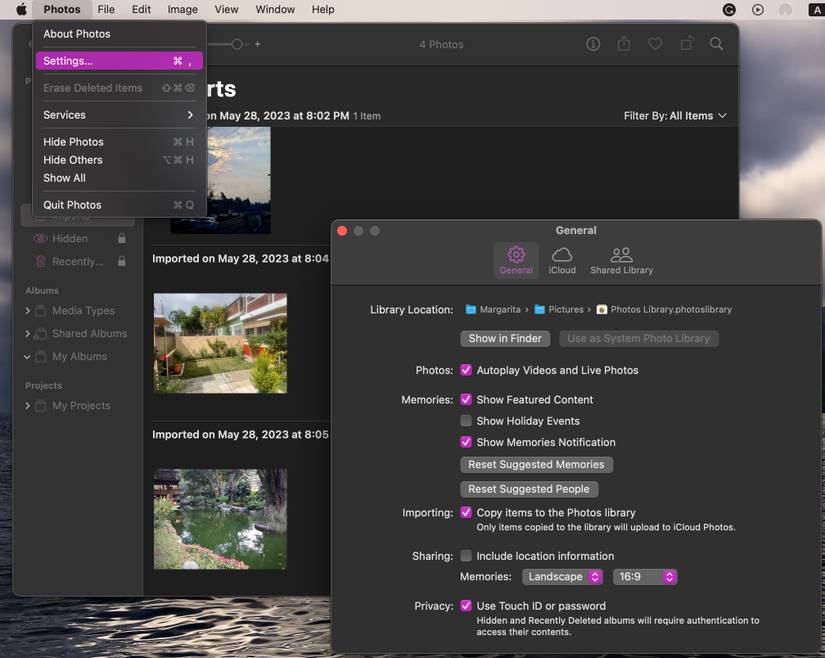Toggle Use Touch ID or password

pyautogui.click(x=466, y=605)
